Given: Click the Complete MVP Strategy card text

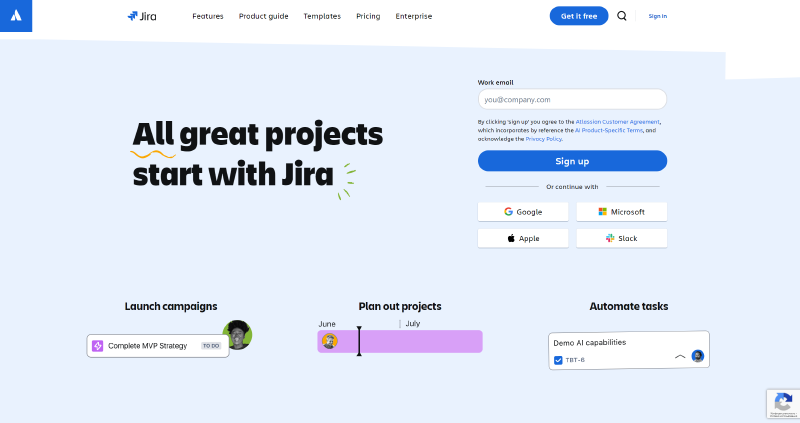Looking at the screenshot, I should click(147, 346).
